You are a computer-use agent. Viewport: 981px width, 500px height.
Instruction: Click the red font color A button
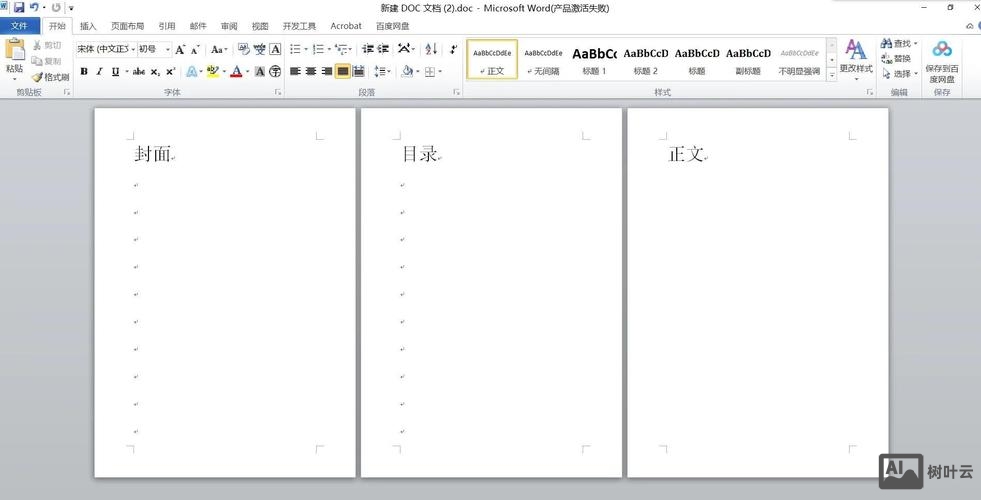point(236,71)
